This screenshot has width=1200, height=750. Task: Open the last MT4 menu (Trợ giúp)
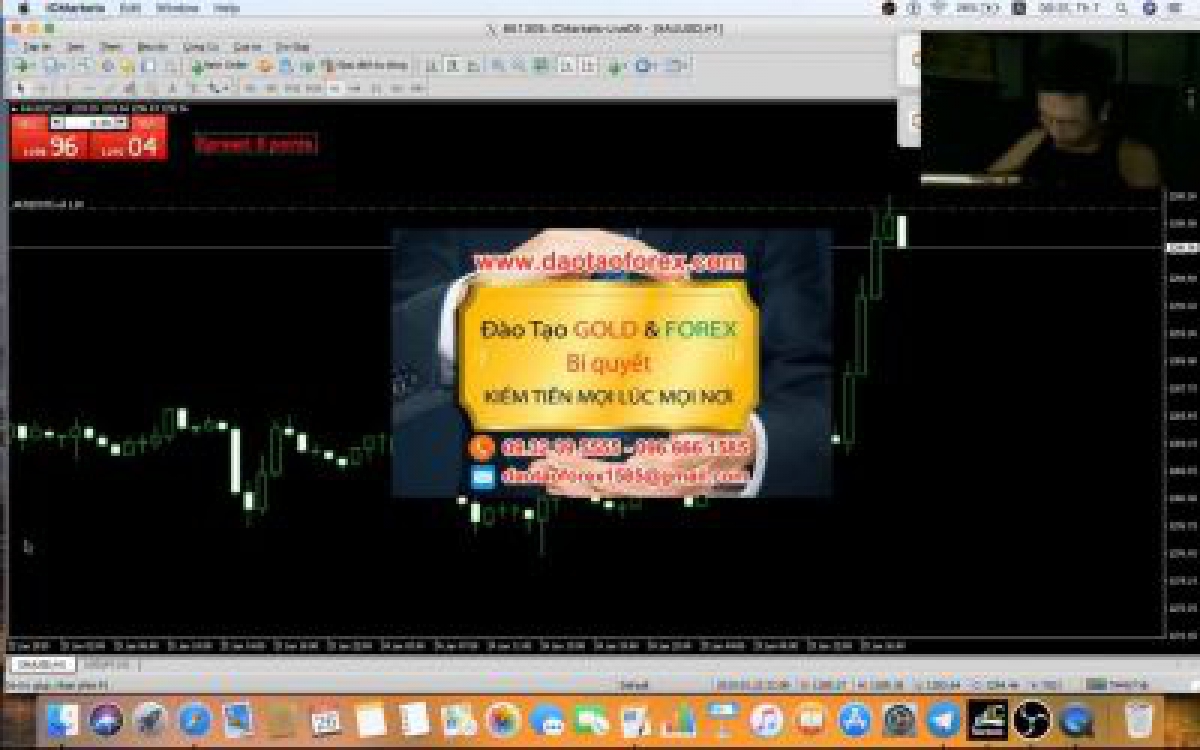click(x=292, y=47)
